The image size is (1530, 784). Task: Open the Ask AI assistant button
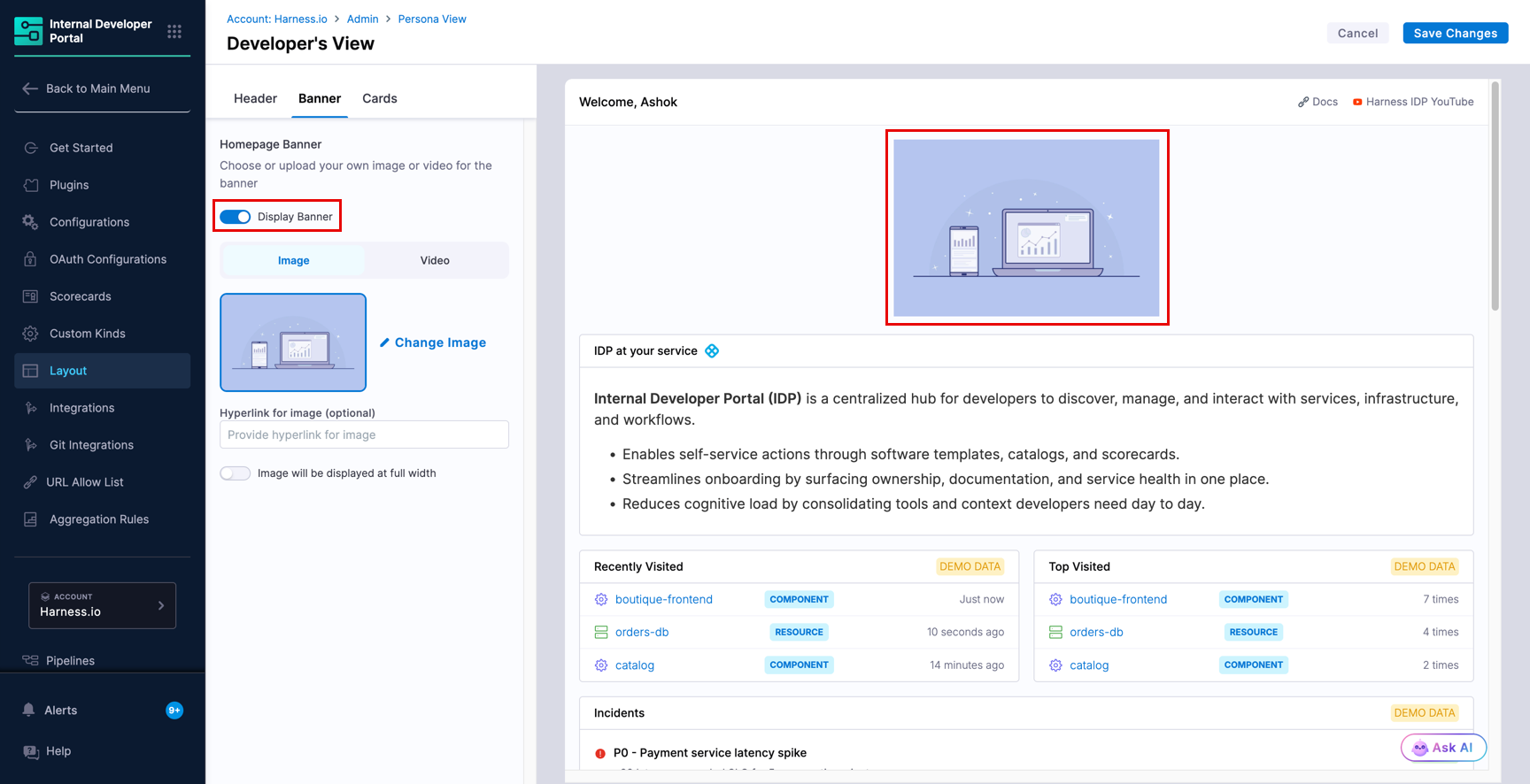tap(1443, 748)
